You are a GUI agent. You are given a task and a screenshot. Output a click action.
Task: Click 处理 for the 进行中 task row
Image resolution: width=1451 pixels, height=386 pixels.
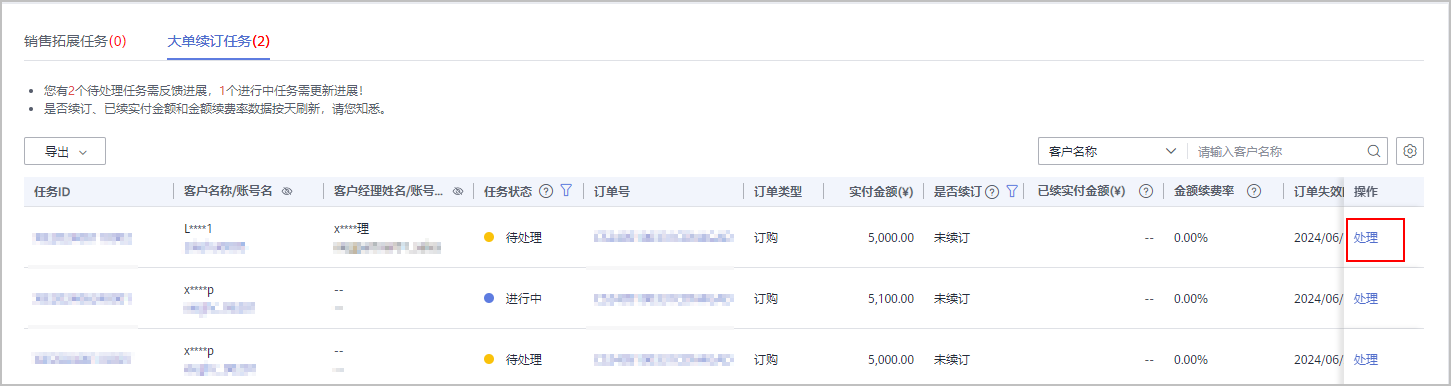[x=1365, y=298]
